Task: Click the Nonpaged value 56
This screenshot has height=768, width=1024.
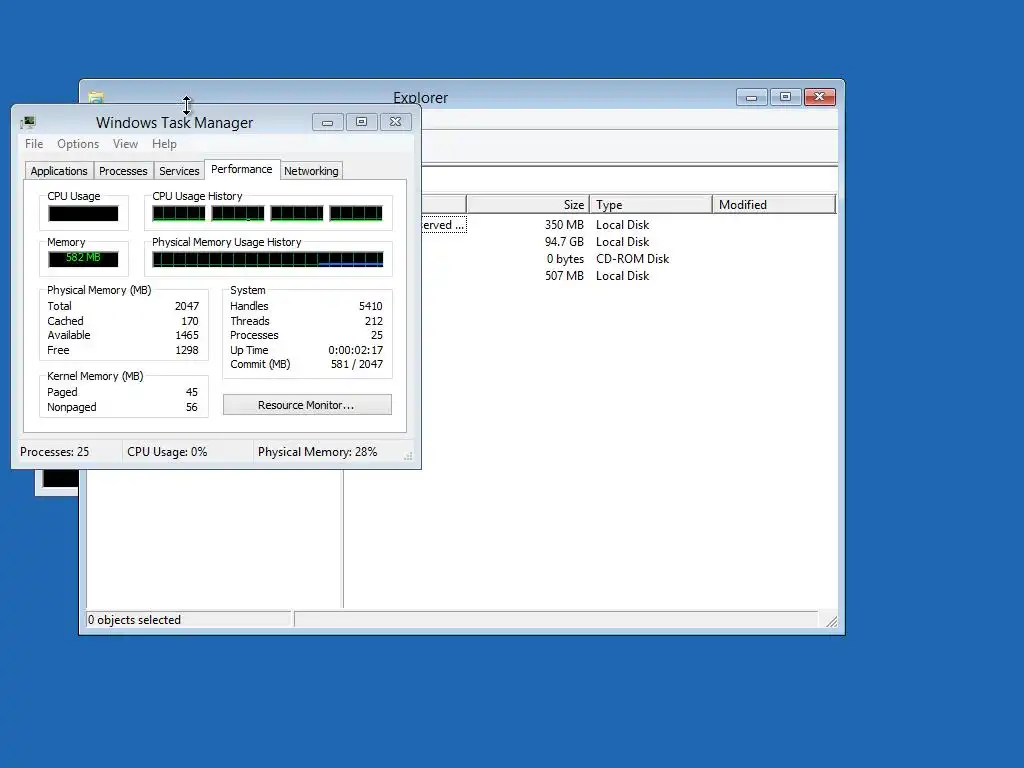Action: pyautogui.click(x=191, y=408)
